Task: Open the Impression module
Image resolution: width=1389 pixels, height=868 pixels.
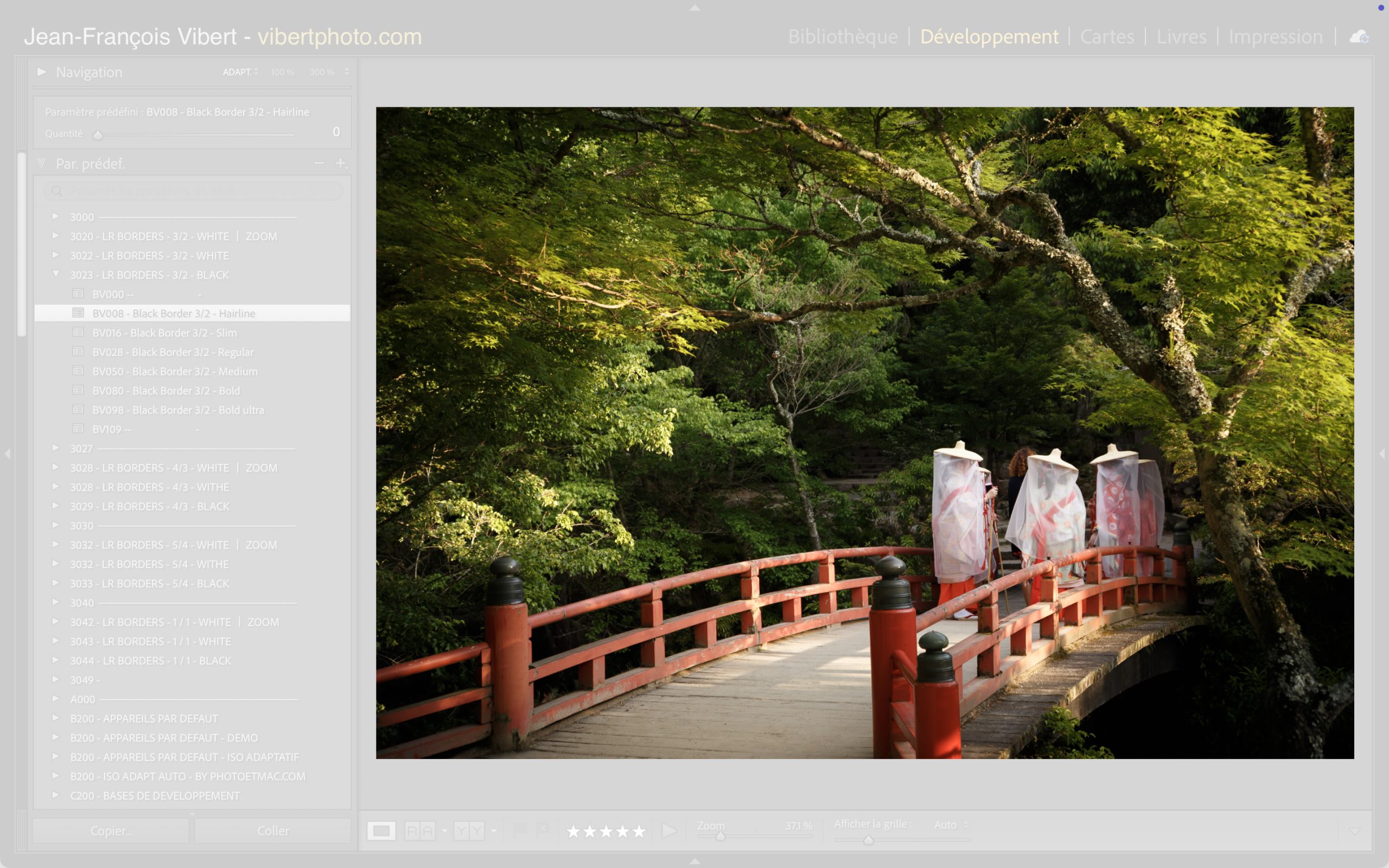Action: tap(1276, 37)
